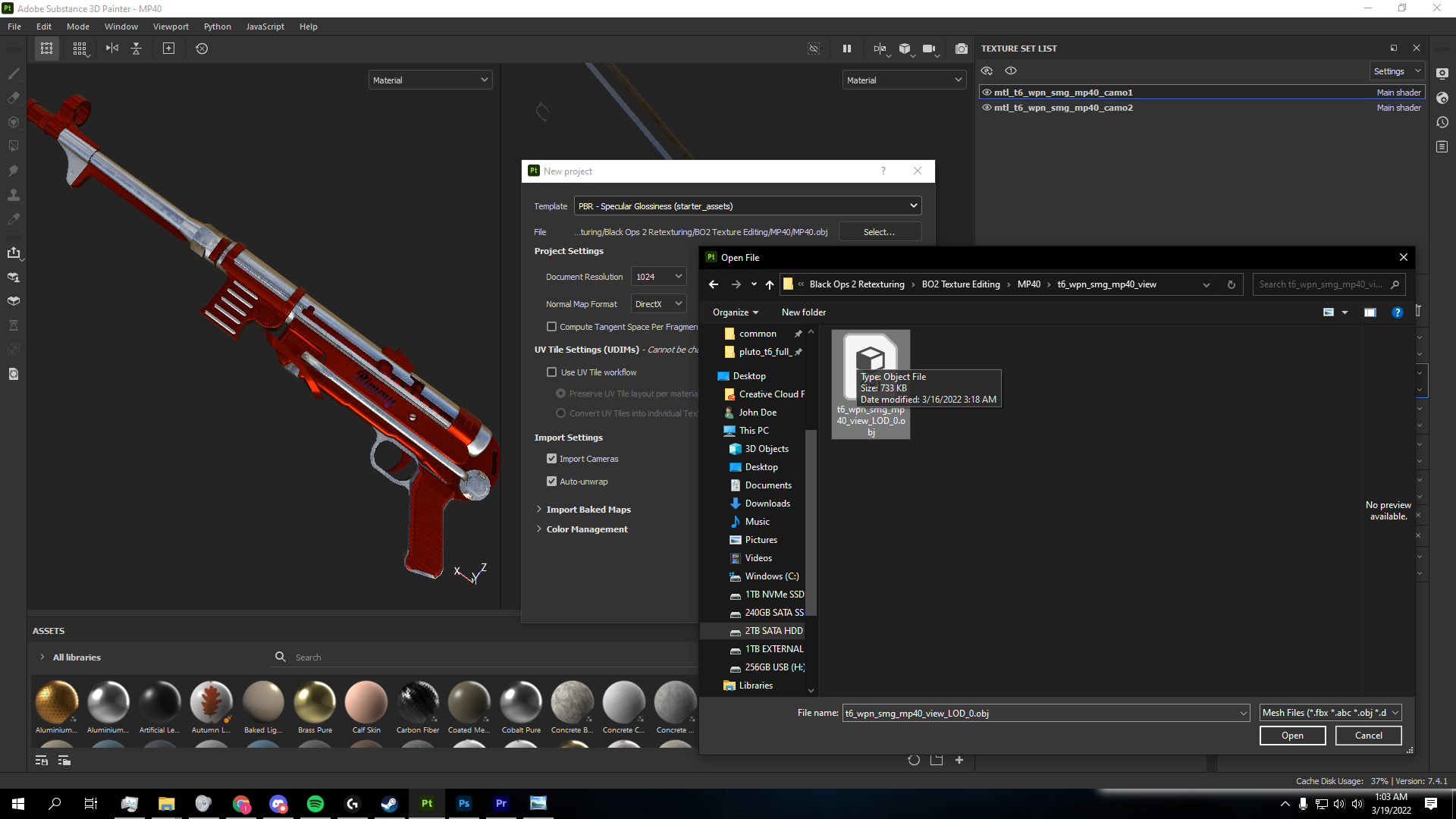The image size is (1456, 819).
Task: Uncheck Auto-unwrap option
Action: click(552, 482)
